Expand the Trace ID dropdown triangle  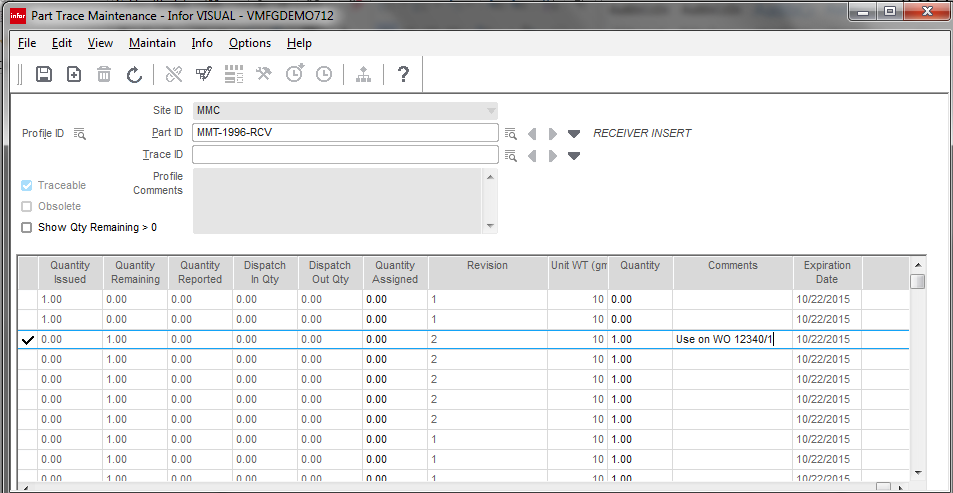point(574,156)
